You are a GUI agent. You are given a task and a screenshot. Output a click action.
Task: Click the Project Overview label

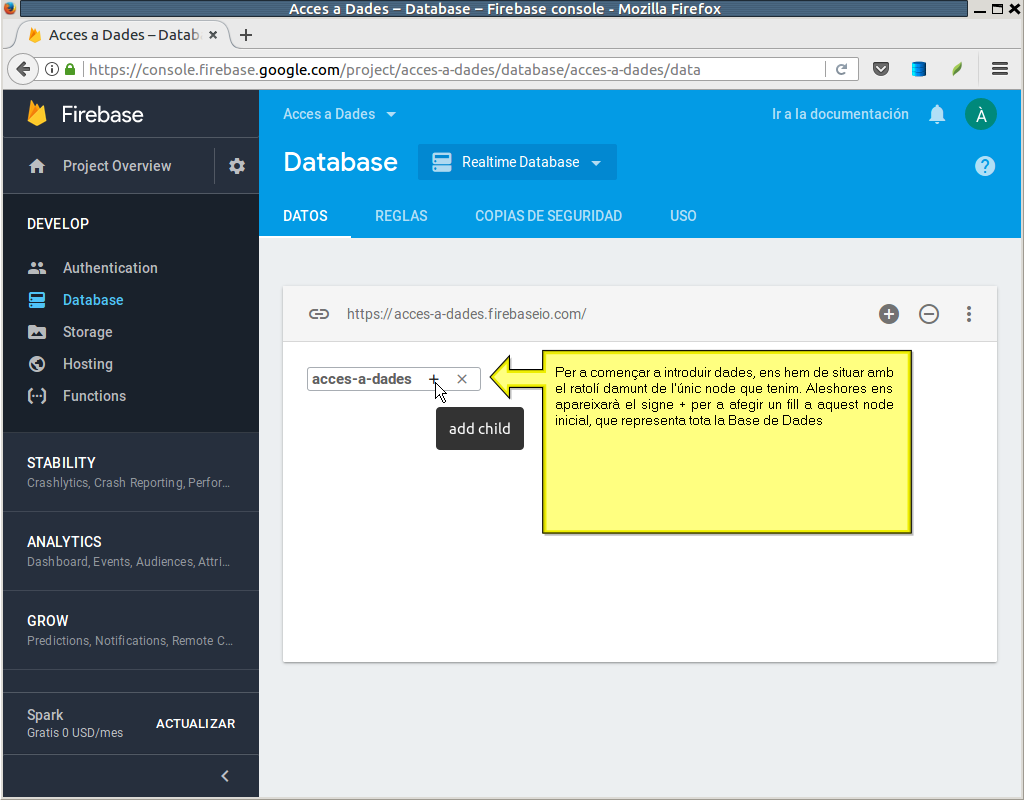117,166
